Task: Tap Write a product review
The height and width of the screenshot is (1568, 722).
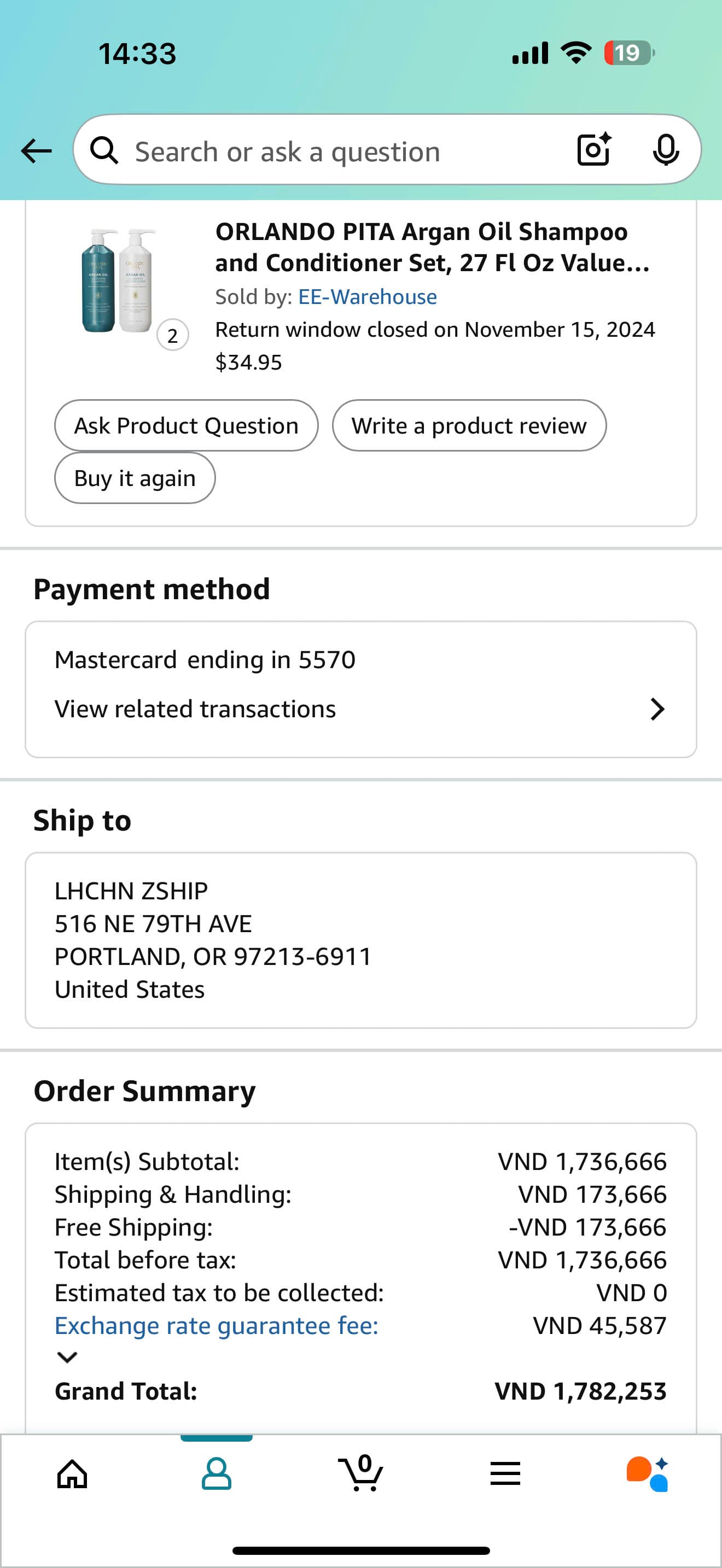Action: (469, 425)
